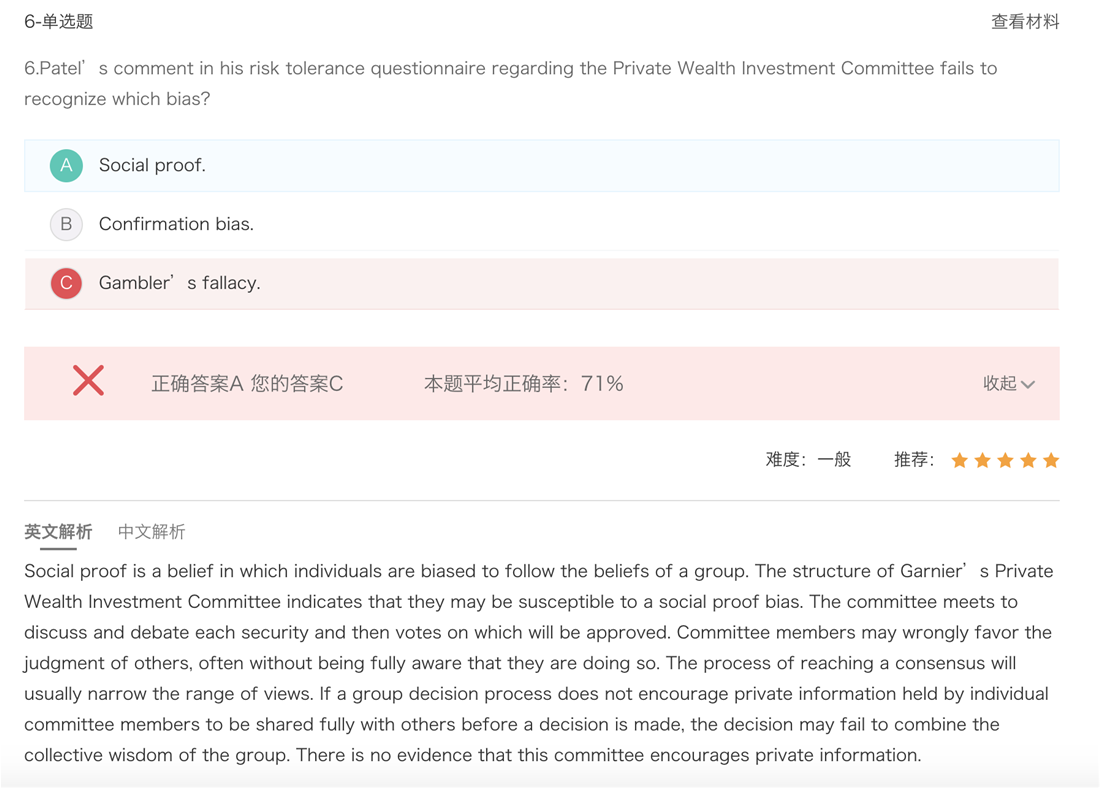Image resolution: width=1100 pixels, height=788 pixels.
Task: Click the fifth recommendation star
Action: (1051, 460)
